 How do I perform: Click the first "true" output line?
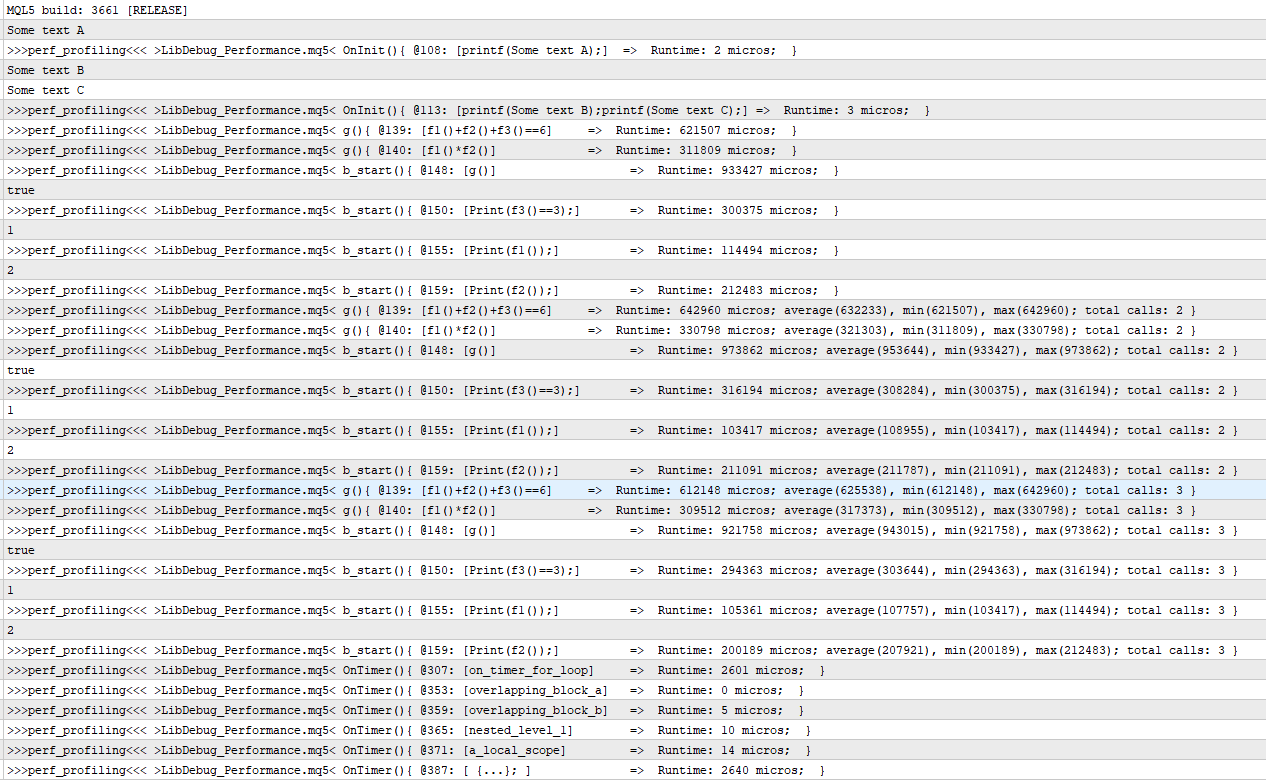(20, 190)
